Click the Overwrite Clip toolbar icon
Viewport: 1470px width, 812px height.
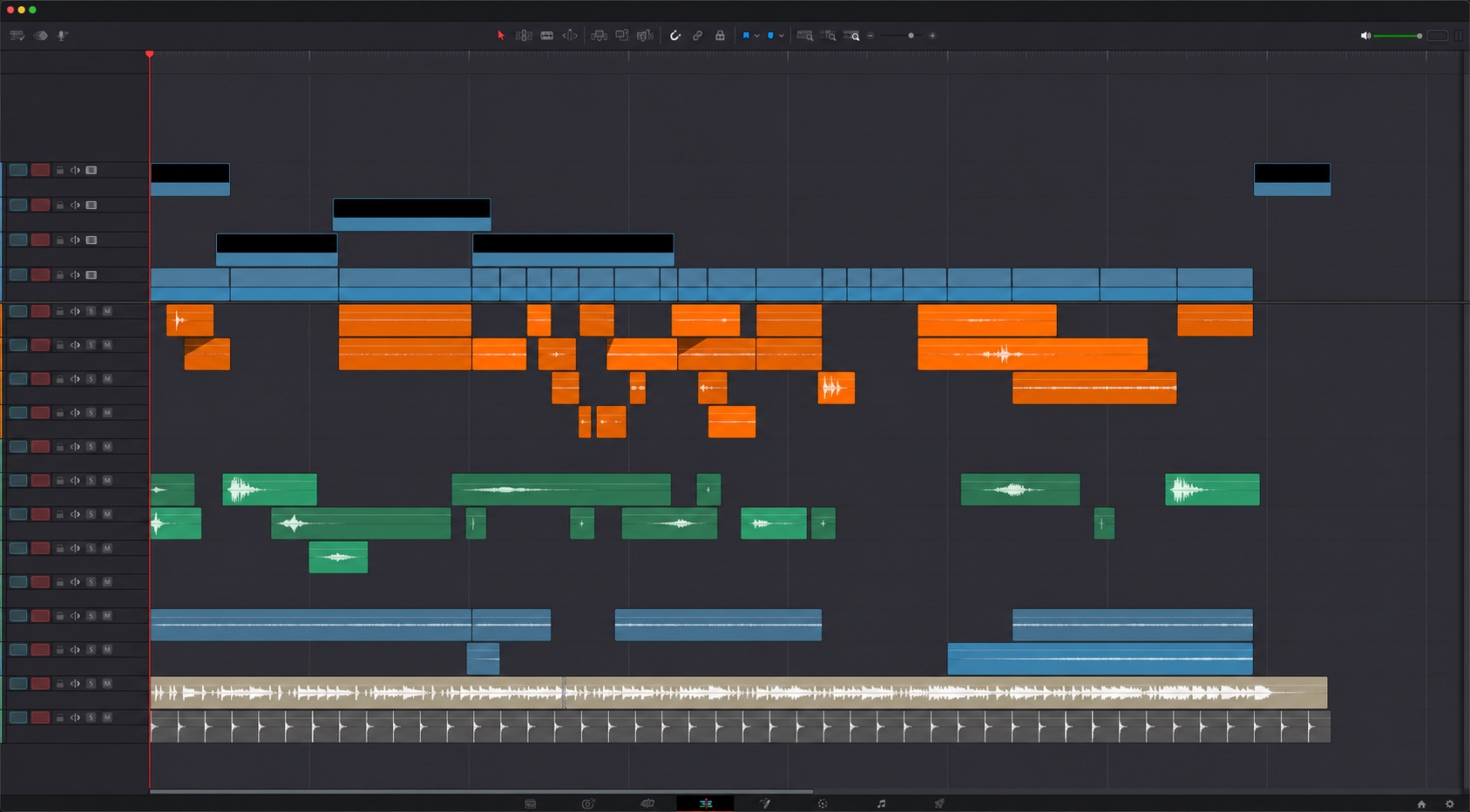tap(622, 36)
